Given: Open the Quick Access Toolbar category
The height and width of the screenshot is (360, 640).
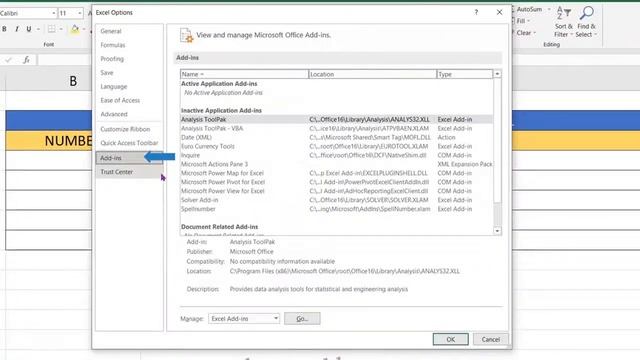Looking at the screenshot, I should (x=129, y=143).
